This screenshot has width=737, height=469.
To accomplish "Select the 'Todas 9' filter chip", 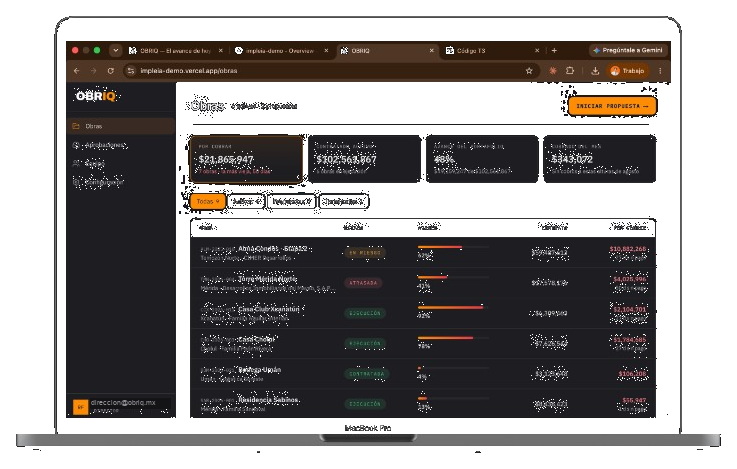I will point(208,201).
